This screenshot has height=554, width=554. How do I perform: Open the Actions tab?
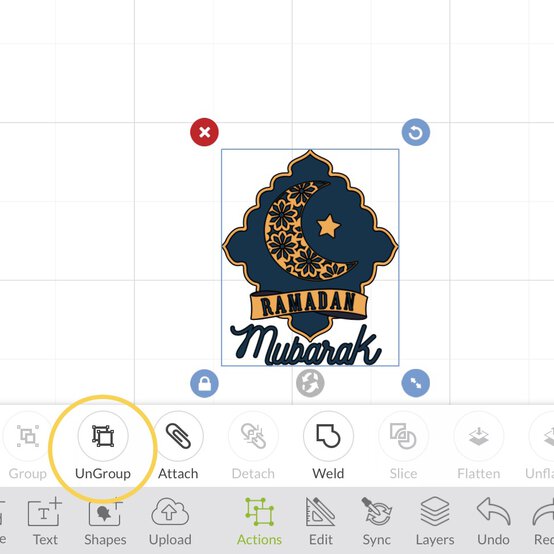259,521
